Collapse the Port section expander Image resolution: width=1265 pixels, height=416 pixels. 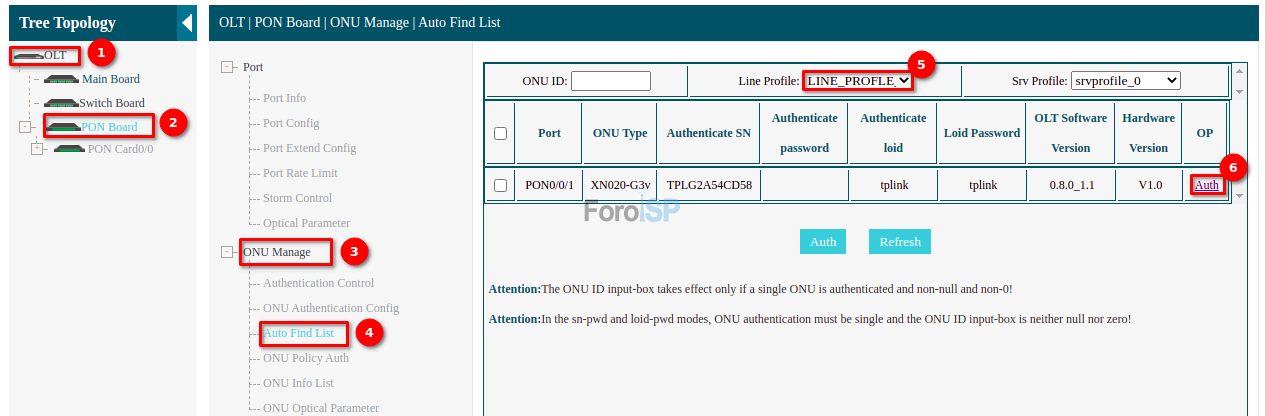[227, 67]
